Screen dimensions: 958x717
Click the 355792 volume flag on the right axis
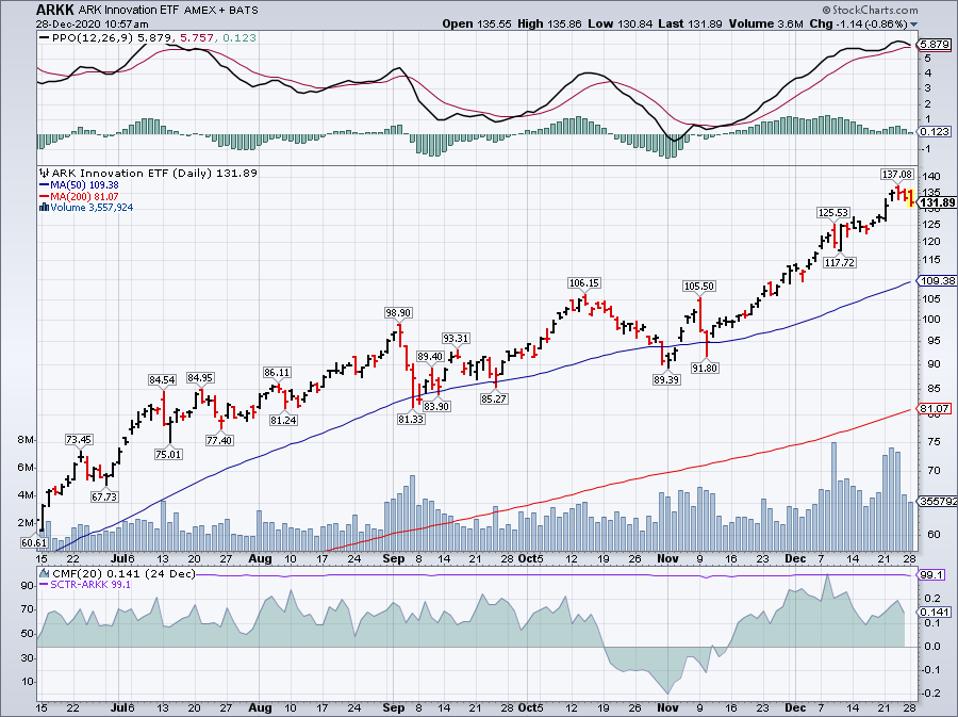[935, 503]
